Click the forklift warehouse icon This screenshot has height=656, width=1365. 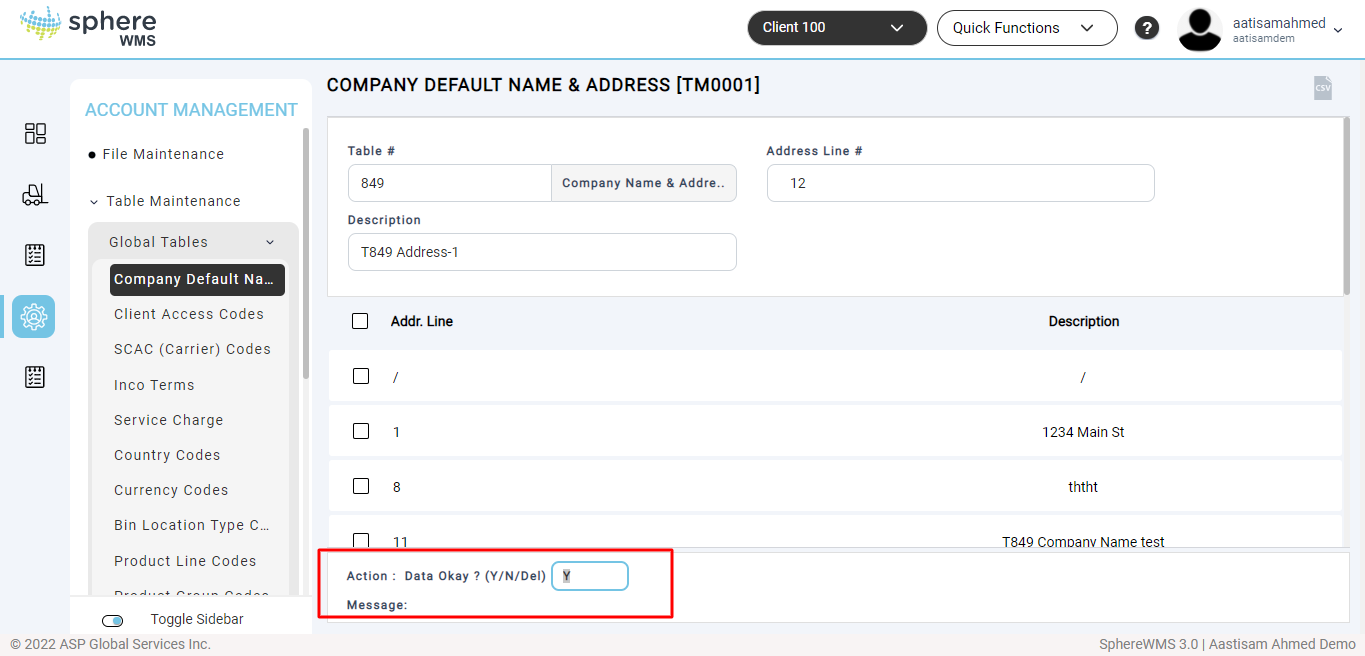coord(35,195)
